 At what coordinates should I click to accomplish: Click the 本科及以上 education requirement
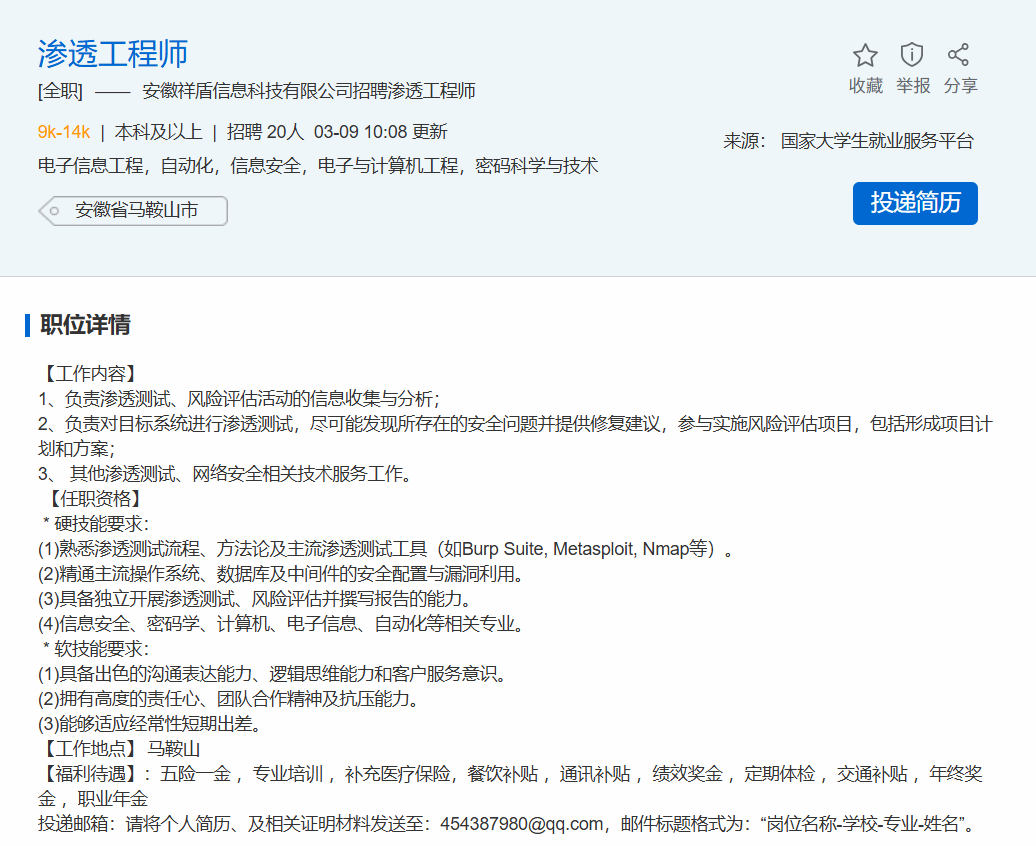point(158,132)
